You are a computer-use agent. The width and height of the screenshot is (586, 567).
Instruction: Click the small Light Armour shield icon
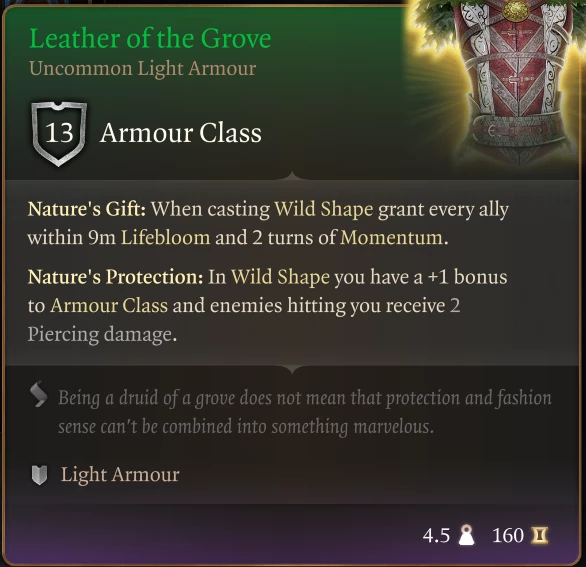pos(39,475)
